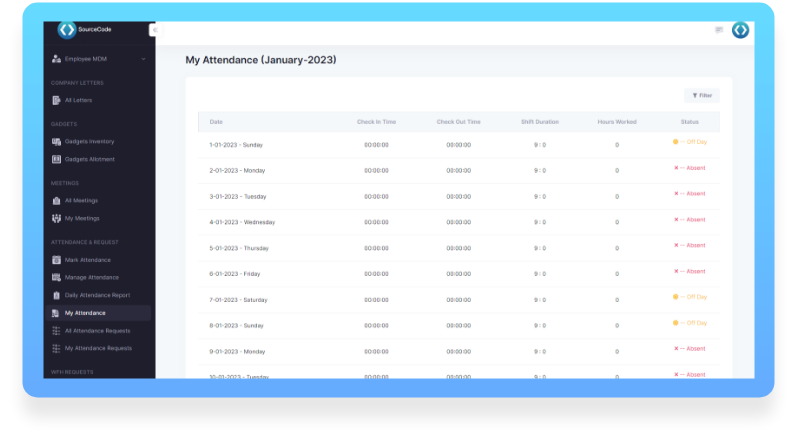
Task: Open the user profile avatar menu
Action: click(740, 30)
